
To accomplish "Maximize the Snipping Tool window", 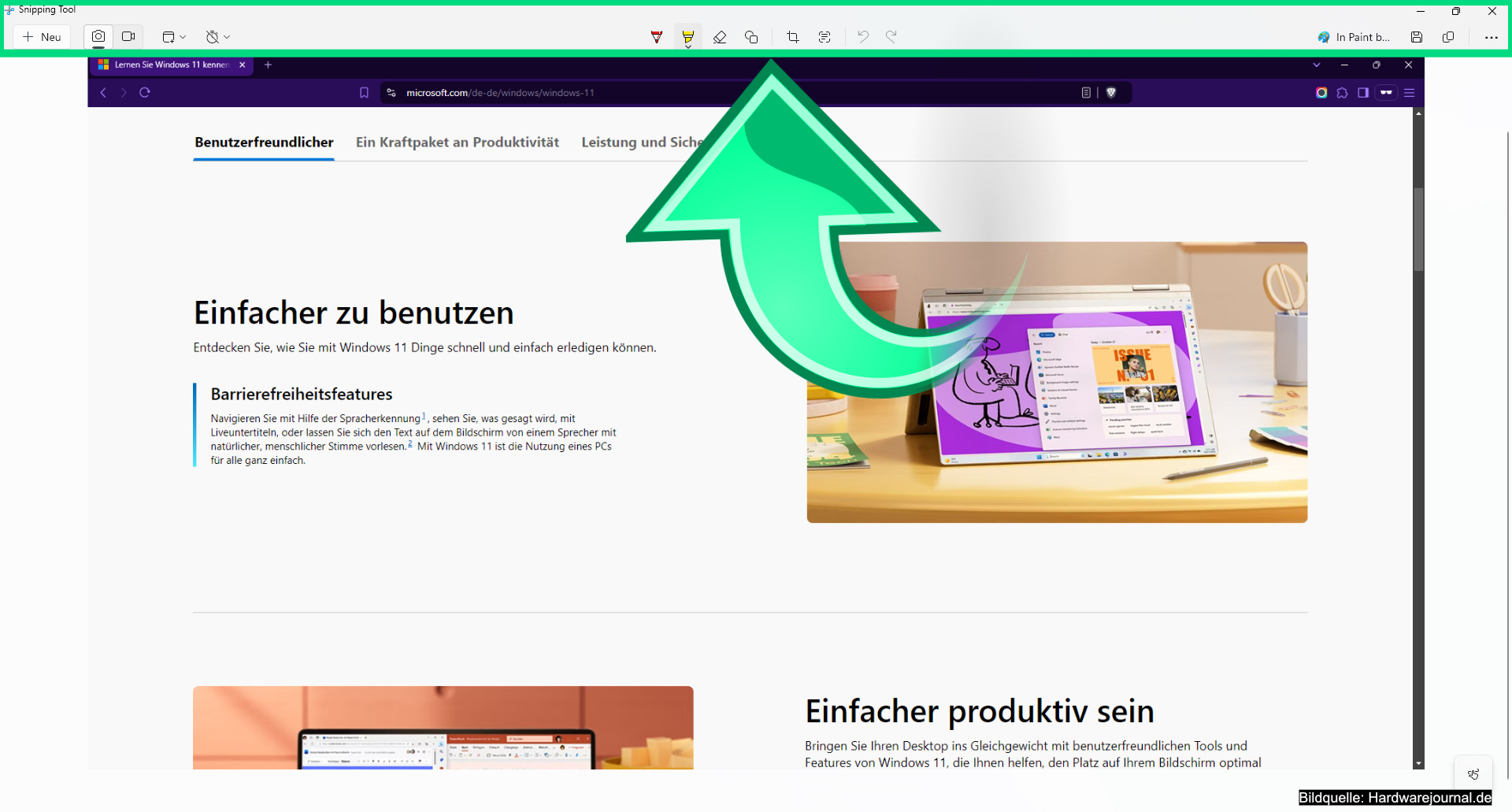I will (x=1456, y=11).
